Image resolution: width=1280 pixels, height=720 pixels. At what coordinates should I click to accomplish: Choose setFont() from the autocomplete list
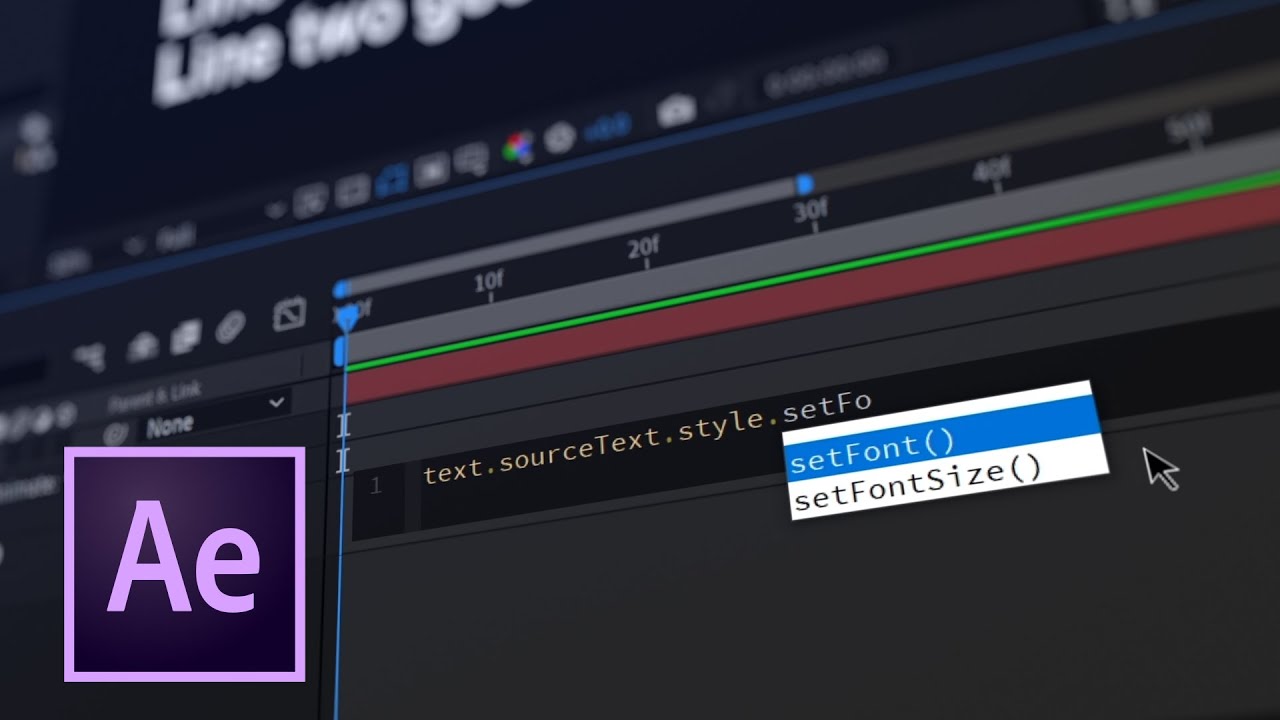point(943,436)
